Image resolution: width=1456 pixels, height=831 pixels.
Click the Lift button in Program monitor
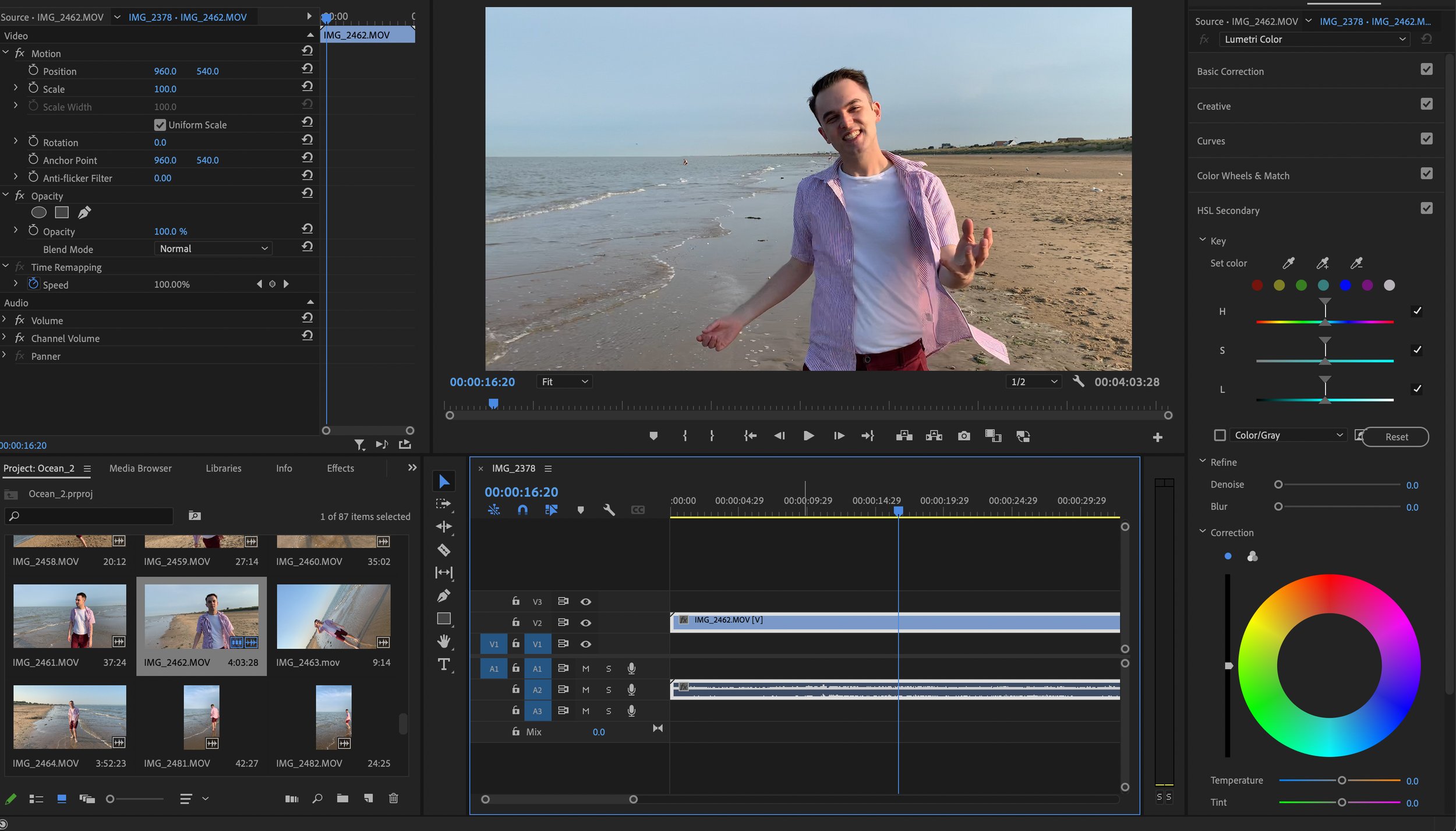click(904, 436)
